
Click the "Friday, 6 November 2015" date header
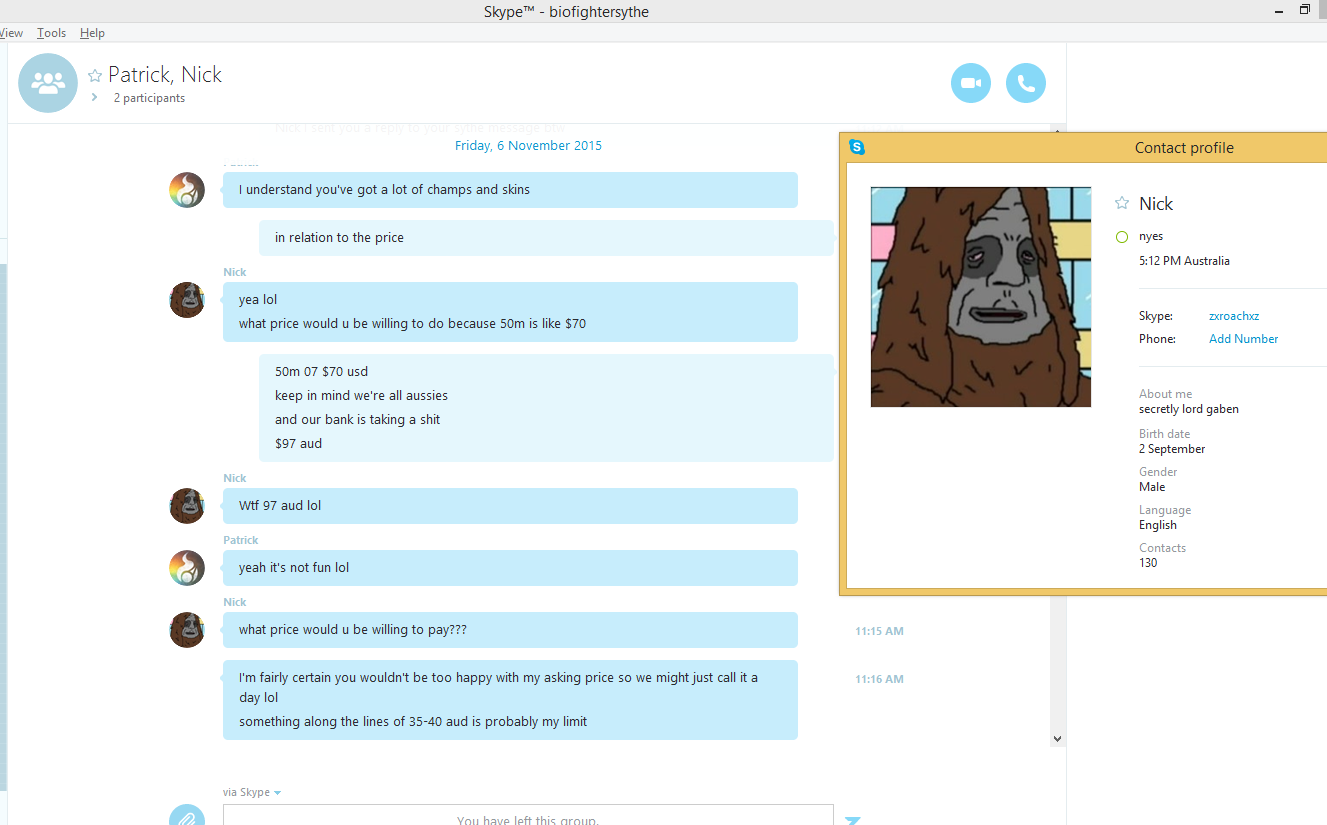click(x=528, y=146)
